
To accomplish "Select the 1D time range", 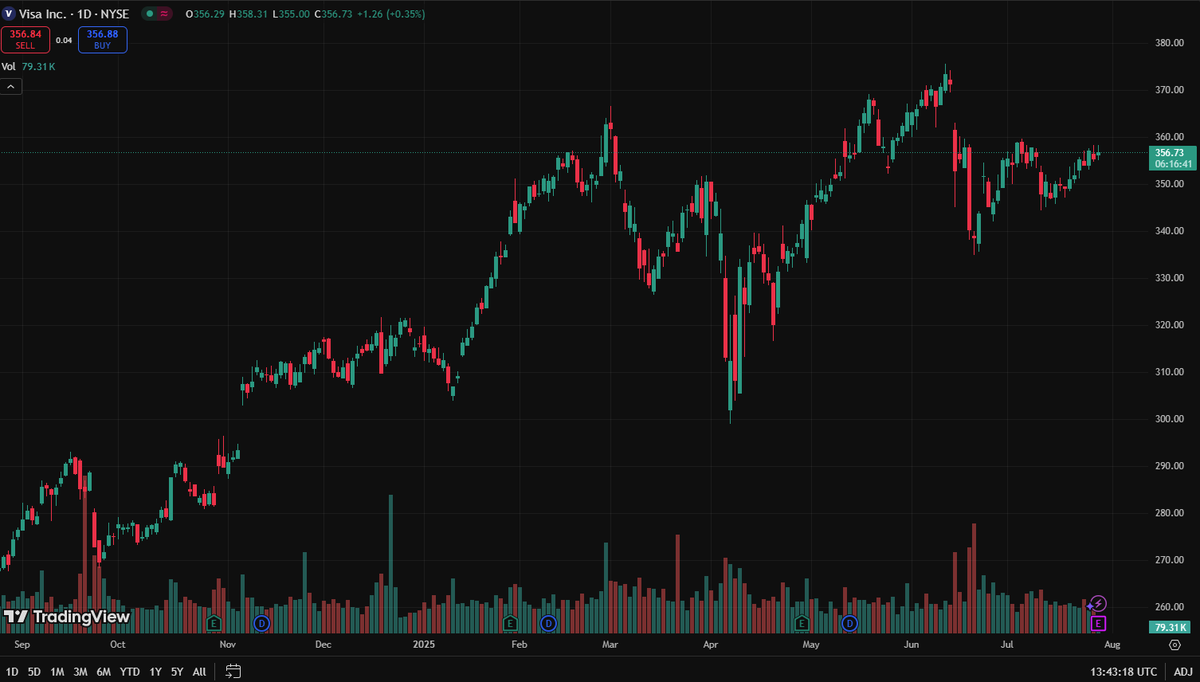I will pos(12,671).
